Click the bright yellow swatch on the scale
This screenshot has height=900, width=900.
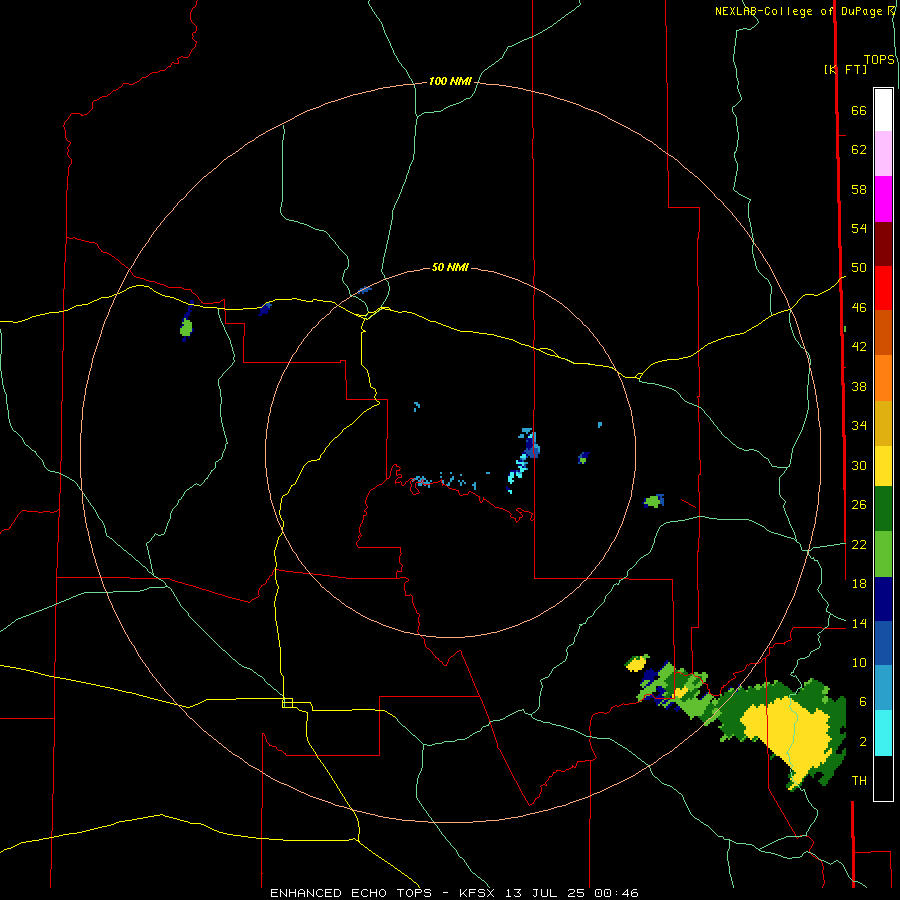pyautogui.click(x=883, y=466)
